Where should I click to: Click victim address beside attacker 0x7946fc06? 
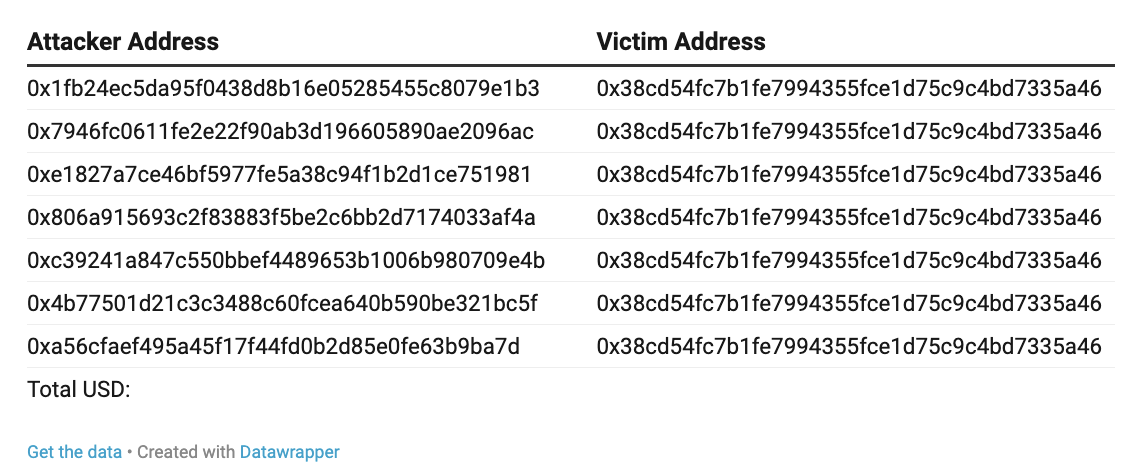coord(849,131)
